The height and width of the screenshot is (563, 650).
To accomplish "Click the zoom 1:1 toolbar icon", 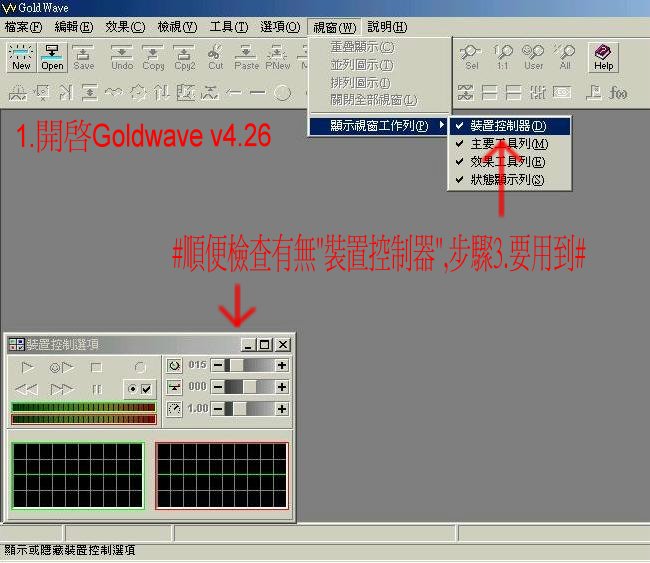I will pyautogui.click(x=503, y=58).
